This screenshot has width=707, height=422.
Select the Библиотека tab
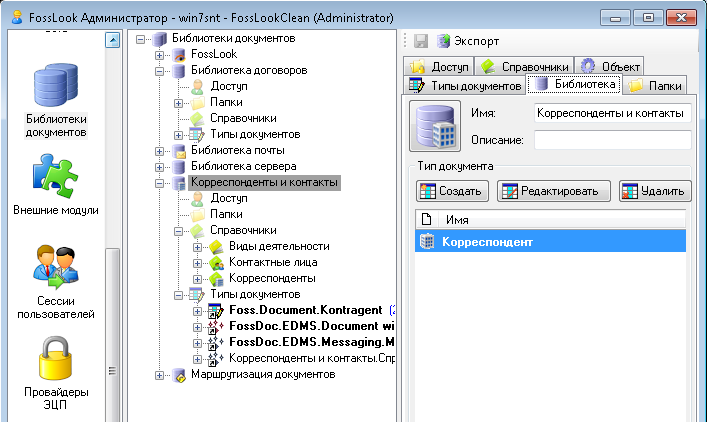574,84
